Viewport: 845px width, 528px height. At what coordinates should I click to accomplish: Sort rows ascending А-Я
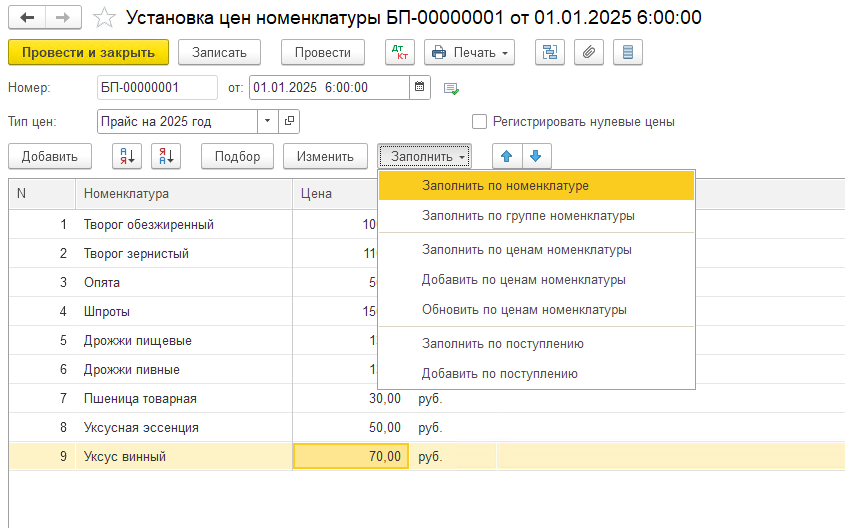[127, 156]
